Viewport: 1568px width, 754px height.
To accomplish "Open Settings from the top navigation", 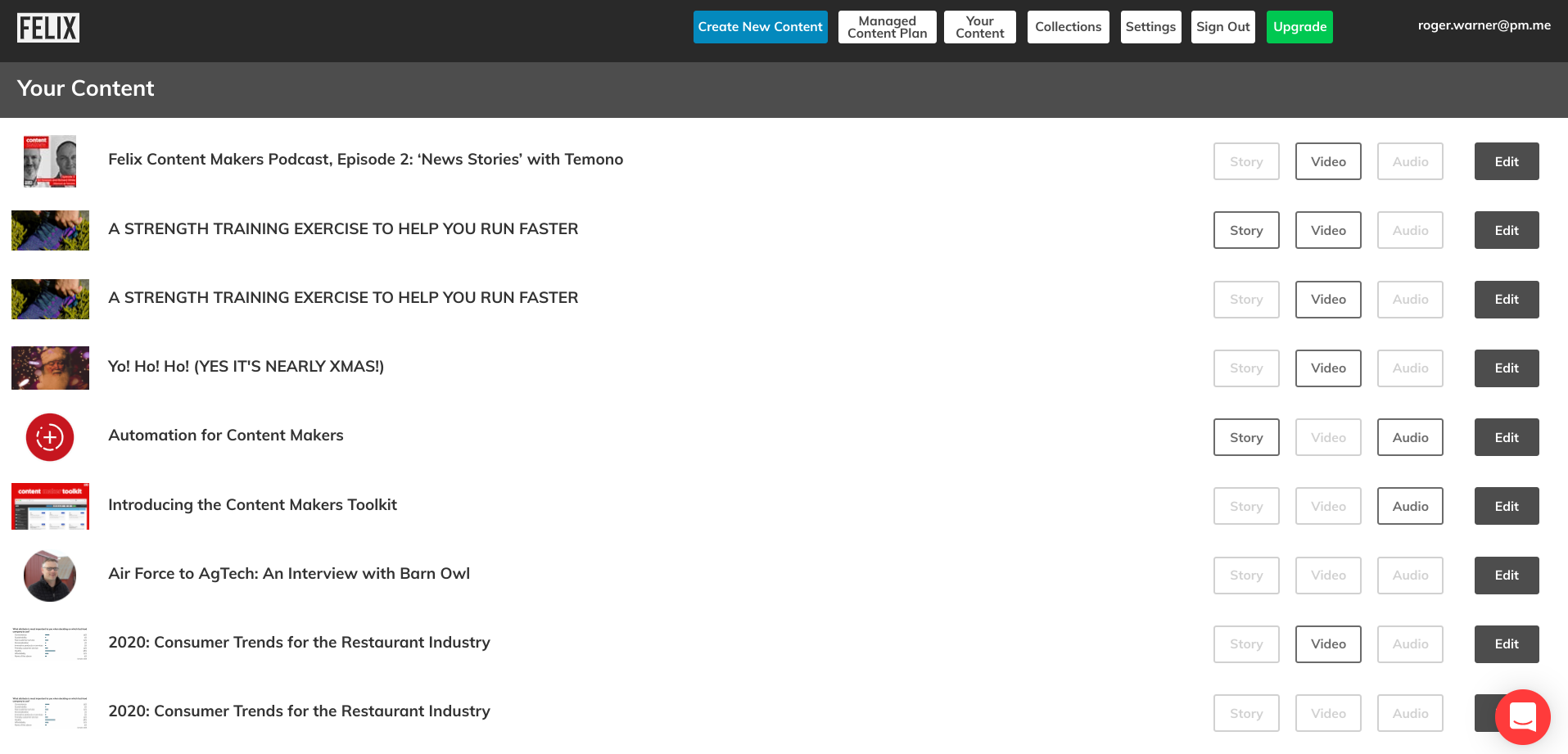I will click(1150, 27).
